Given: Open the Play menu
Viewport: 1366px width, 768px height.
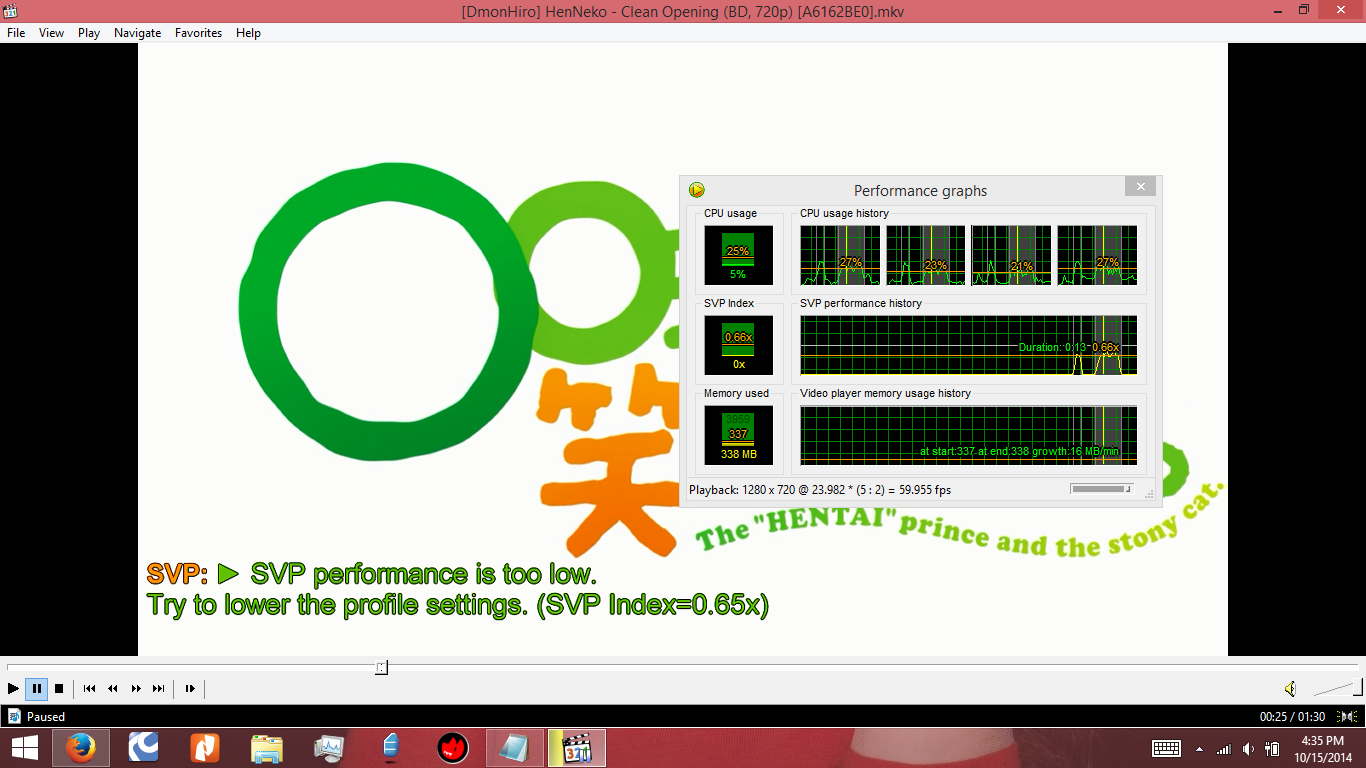Looking at the screenshot, I should pyautogui.click(x=89, y=33).
